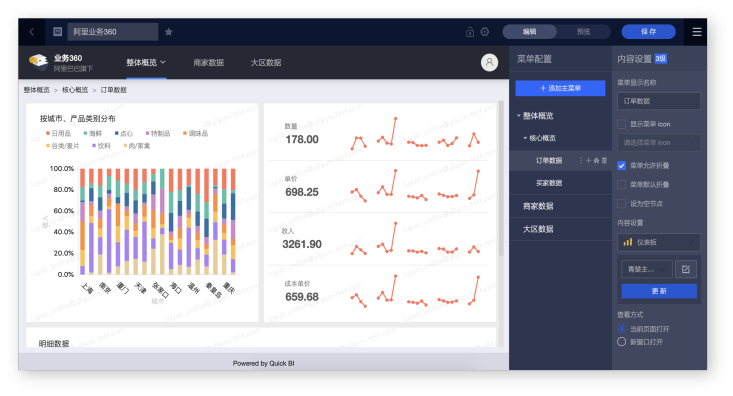The width and height of the screenshot is (733, 396).
Task: Check the 设为空节点 checkbox
Action: coord(622,203)
